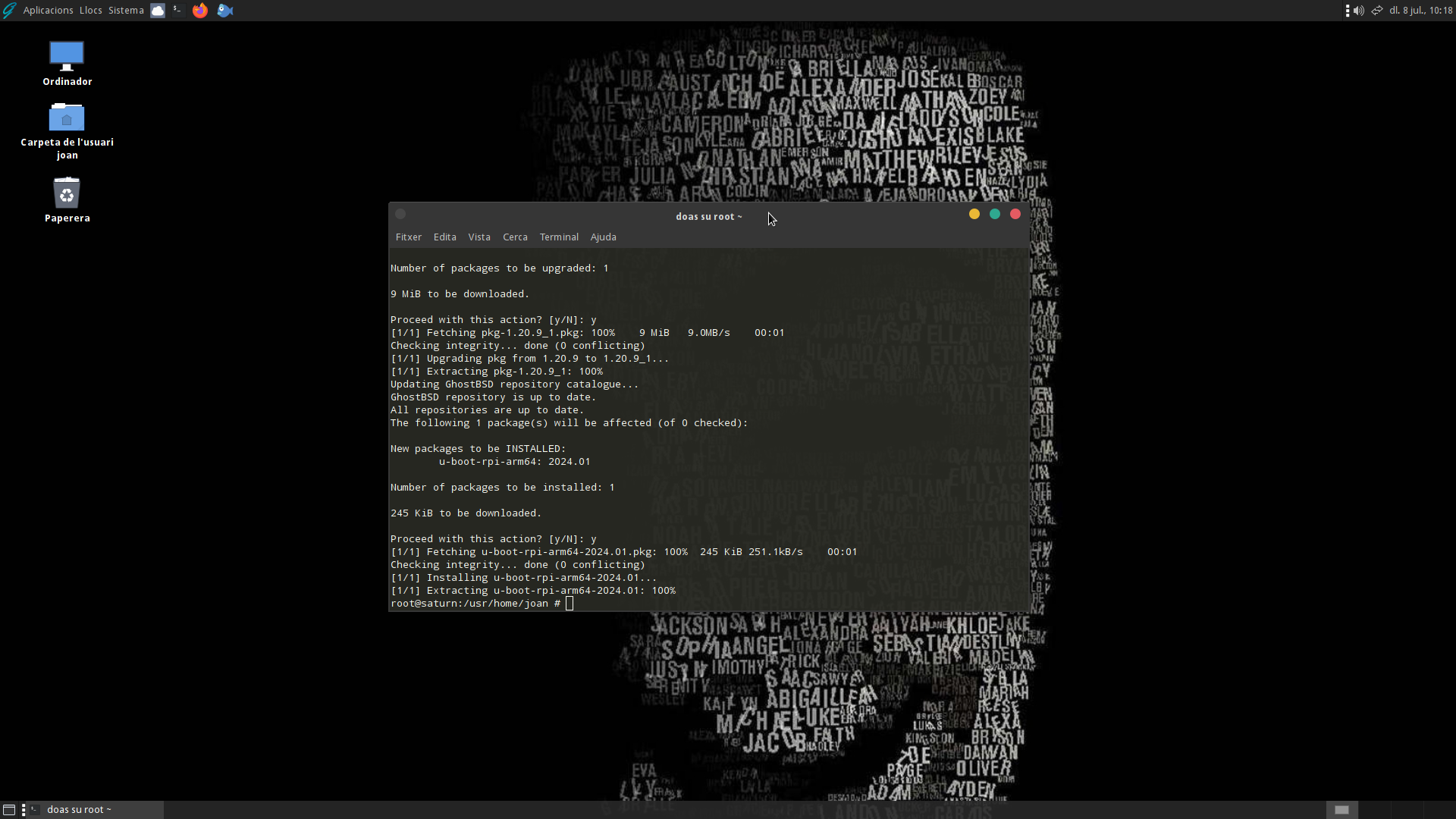The image size is (1456, 819).
Task: Click the green maximize button of terminal
Action: click(995, 215)
